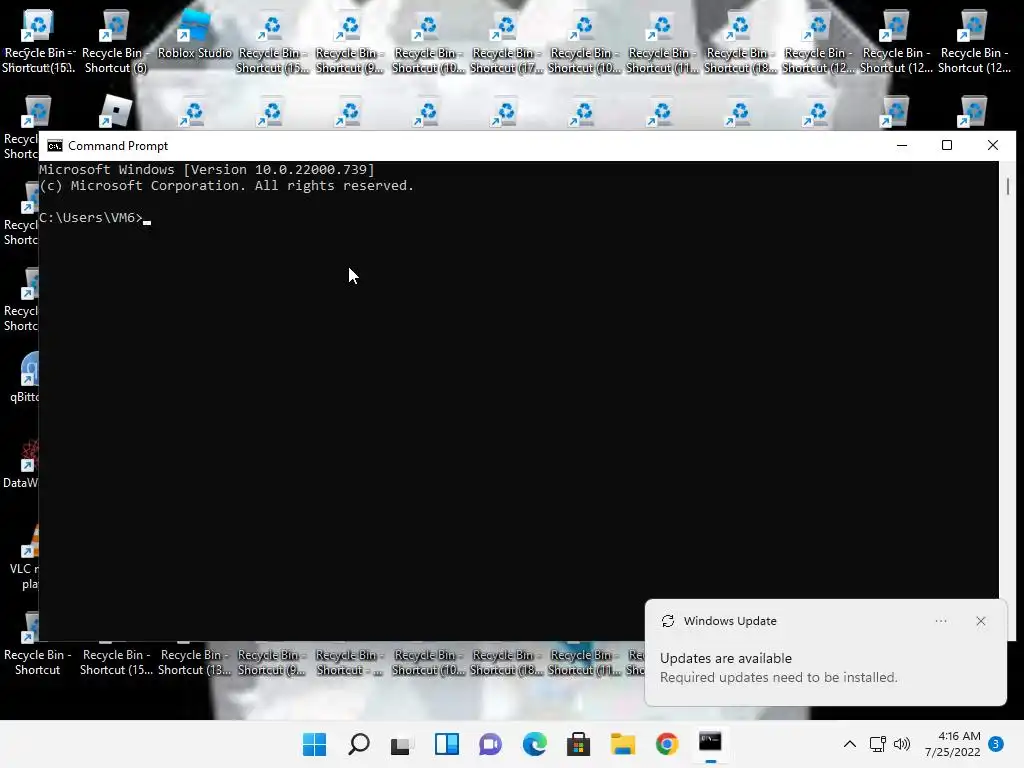Viewport: 1024px width, 768px height.
Task: Dismiss the Windows Update notification
Action: click(x=980, y=621)
